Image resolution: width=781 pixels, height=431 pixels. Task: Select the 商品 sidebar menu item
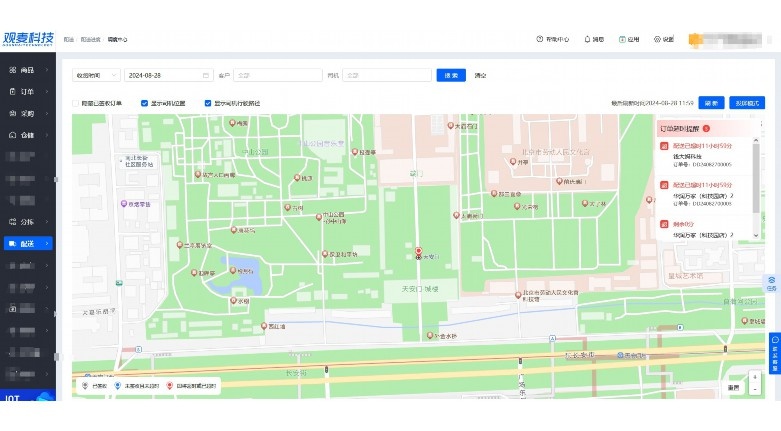[28, 70]
